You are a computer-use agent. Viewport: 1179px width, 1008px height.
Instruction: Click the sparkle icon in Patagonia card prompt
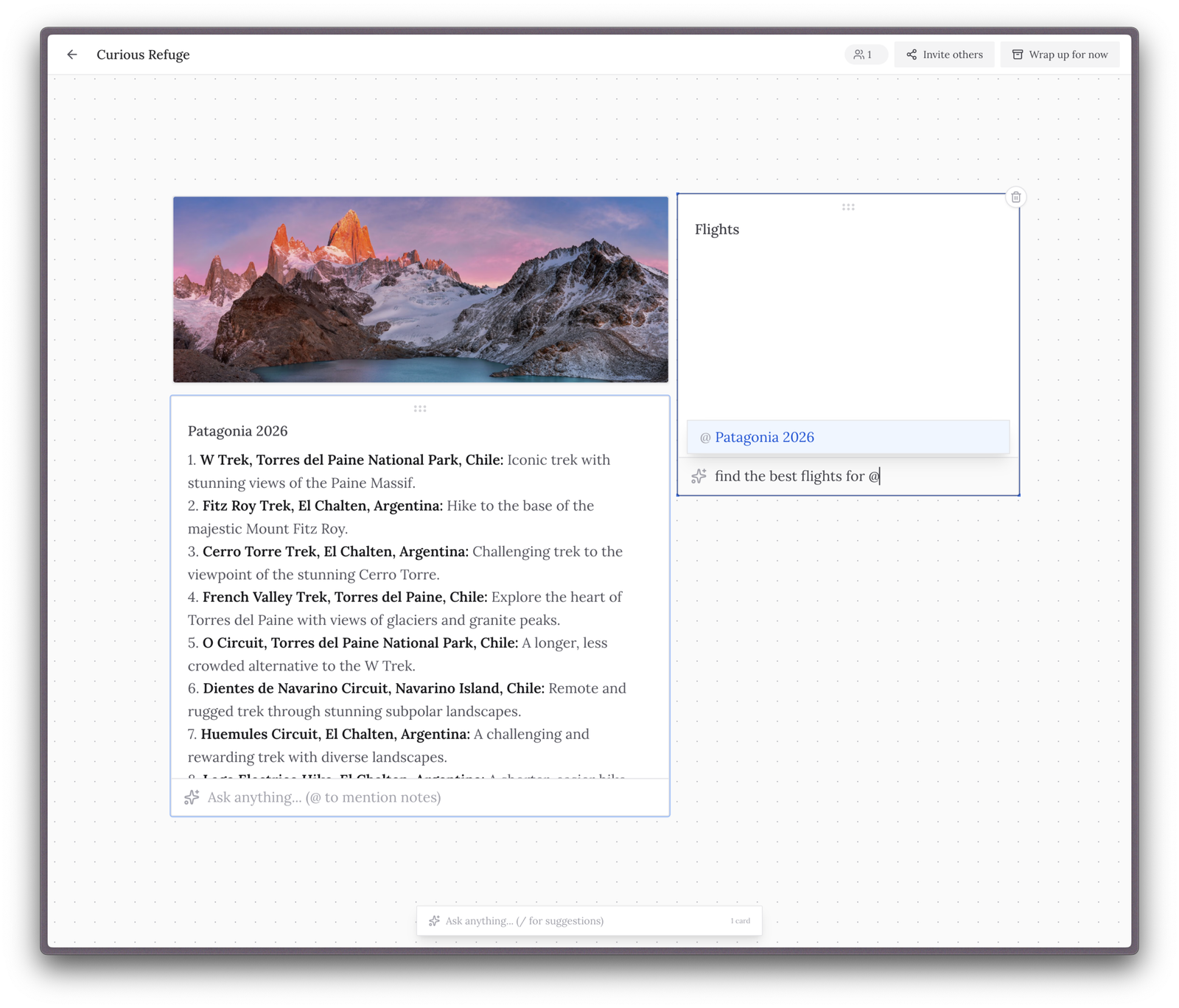(192, 797)
